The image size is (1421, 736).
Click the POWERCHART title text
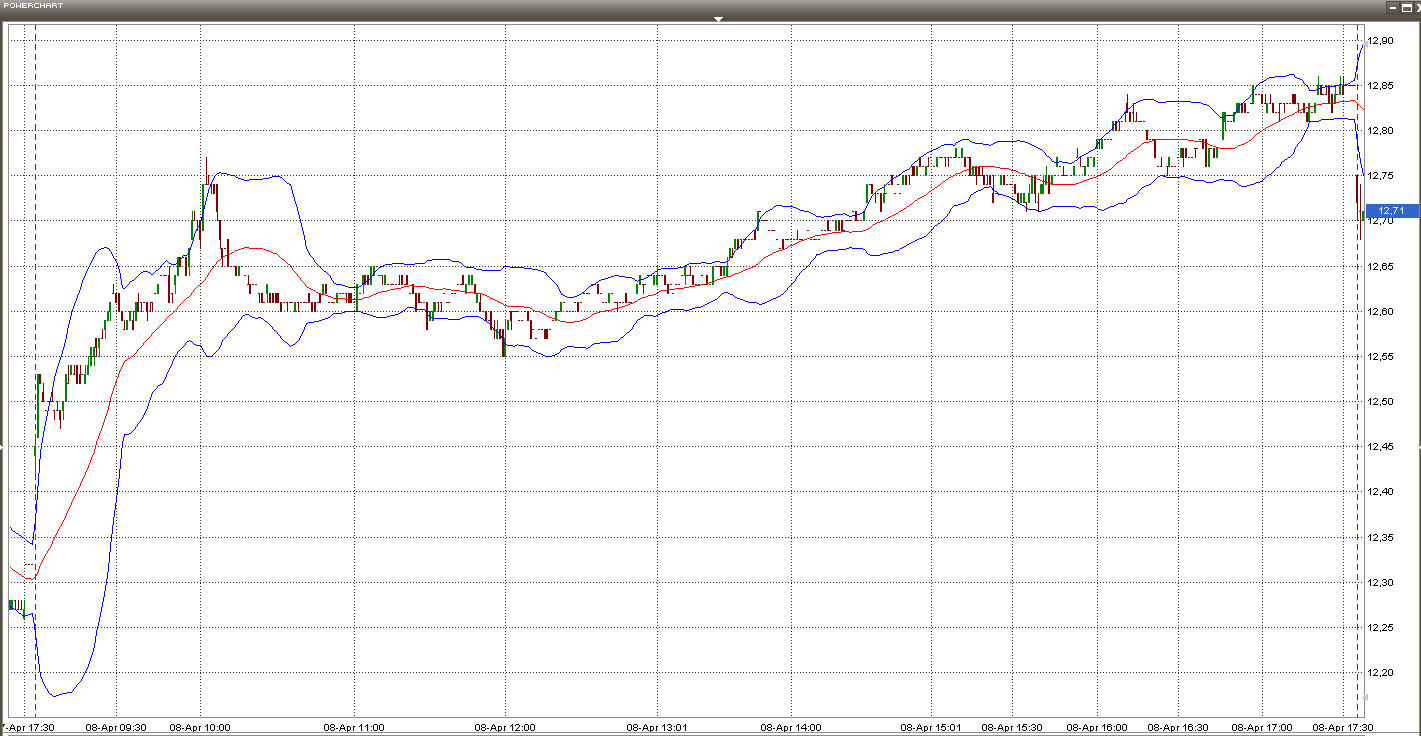click(x=33, y=6)
